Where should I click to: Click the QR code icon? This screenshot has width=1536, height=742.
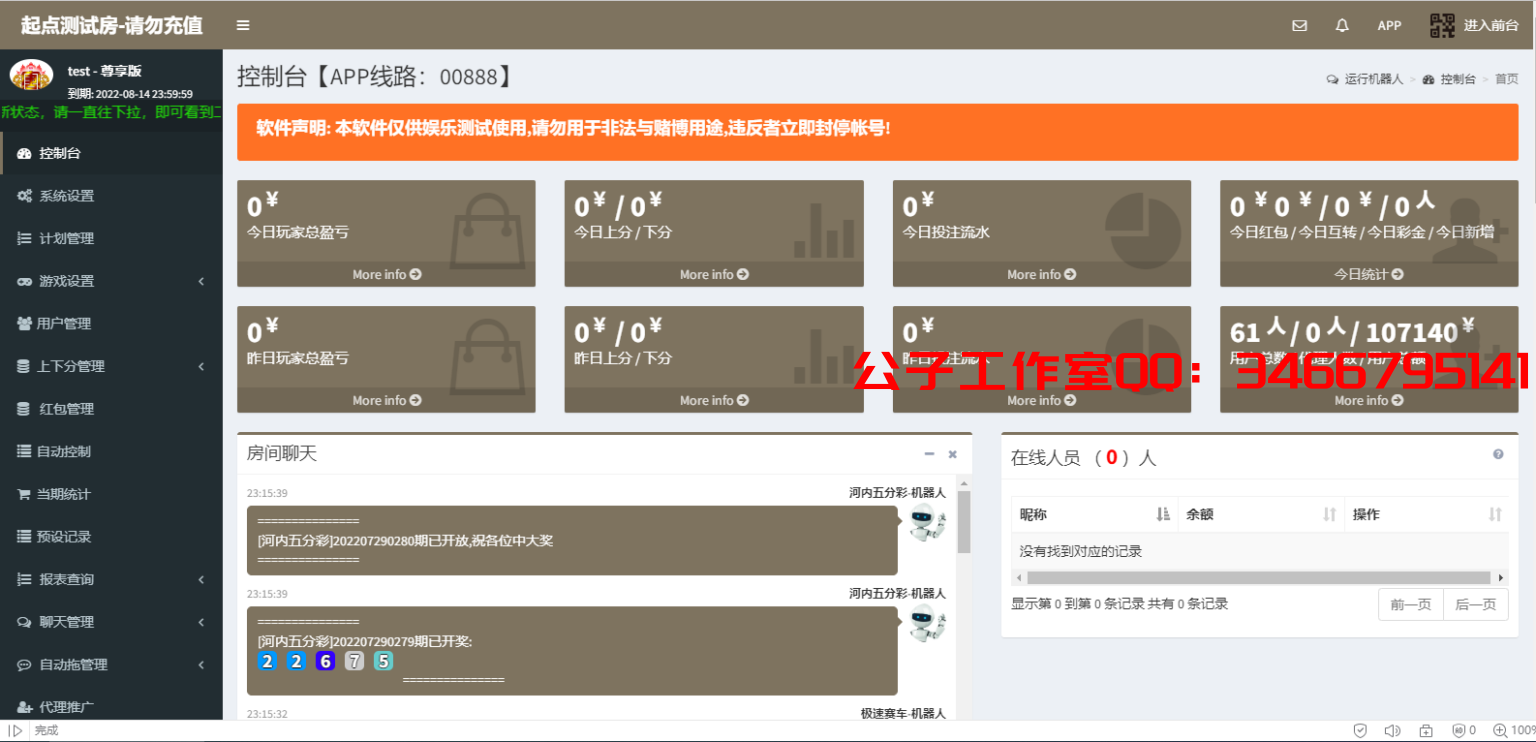(1442, 26)
